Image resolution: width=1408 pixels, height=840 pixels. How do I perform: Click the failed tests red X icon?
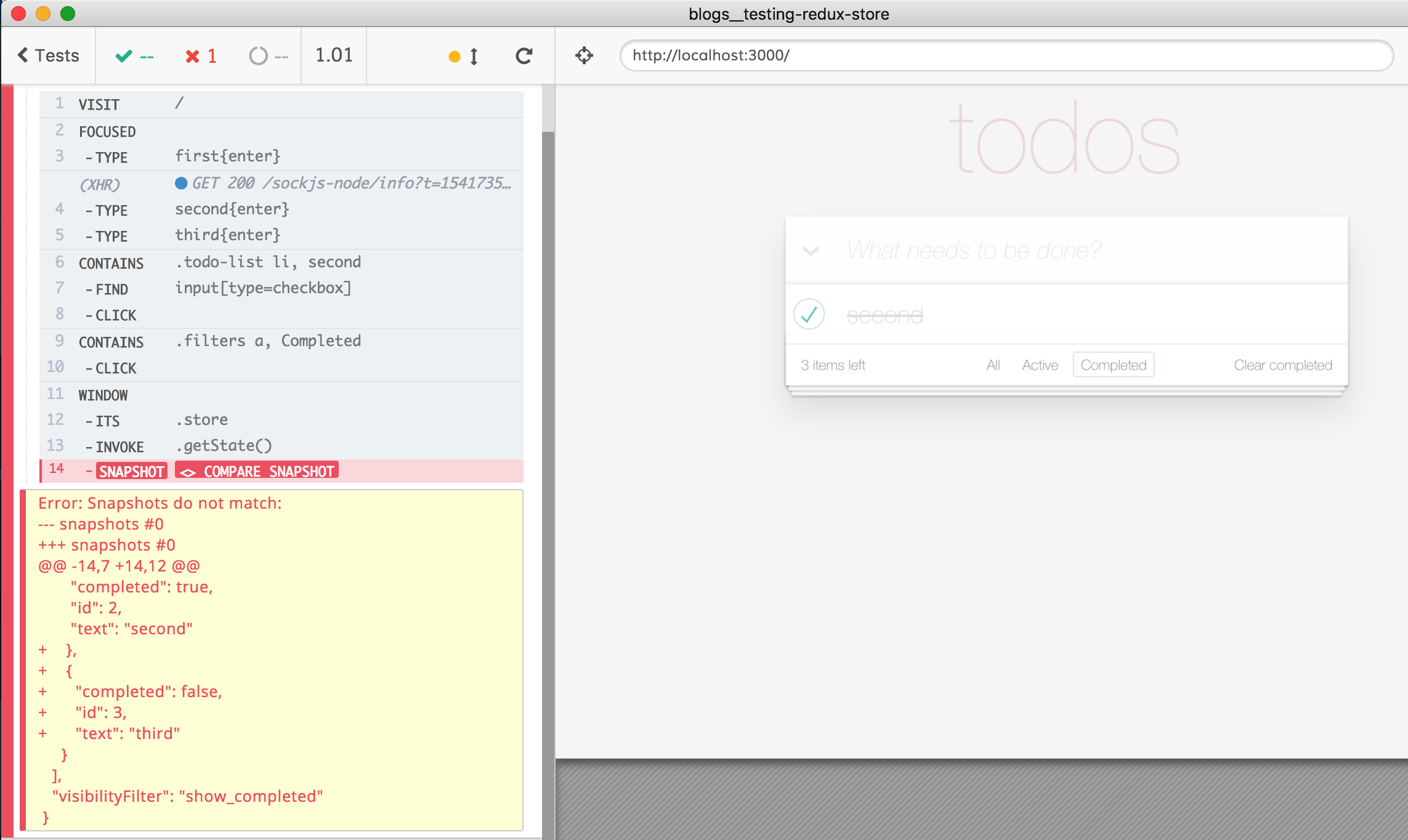193,56
